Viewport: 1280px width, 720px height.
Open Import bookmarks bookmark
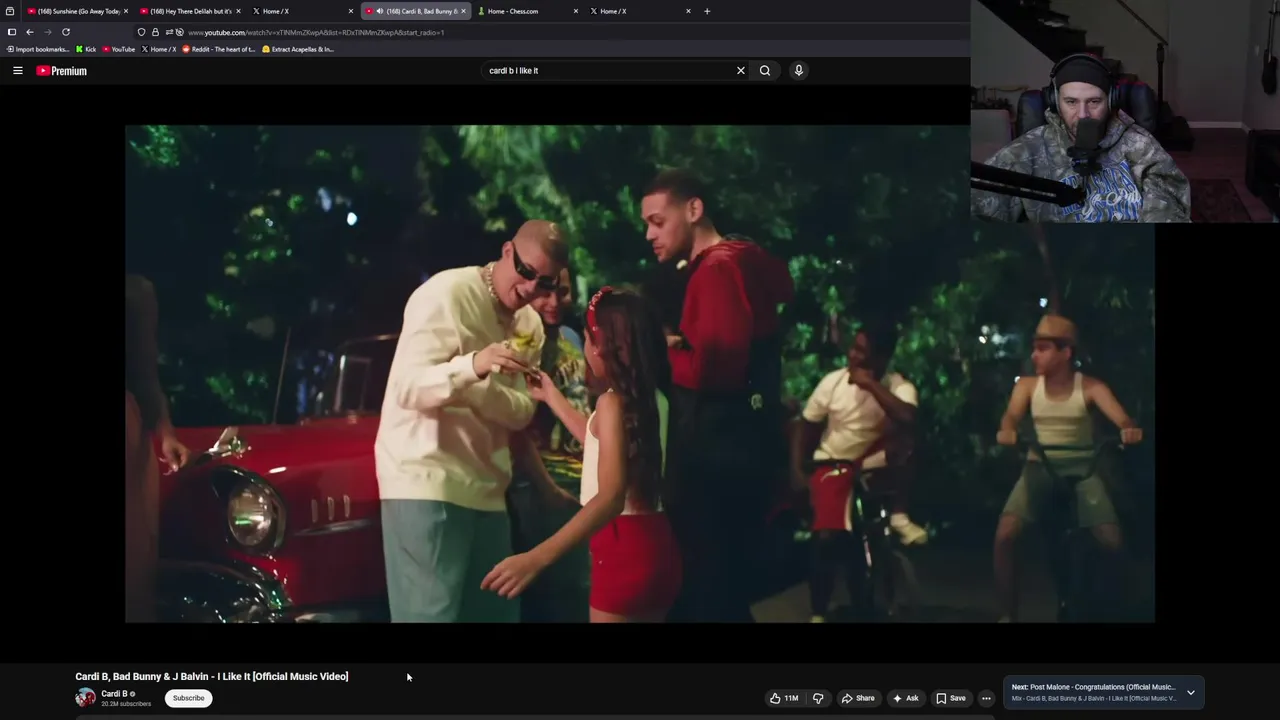38,49
